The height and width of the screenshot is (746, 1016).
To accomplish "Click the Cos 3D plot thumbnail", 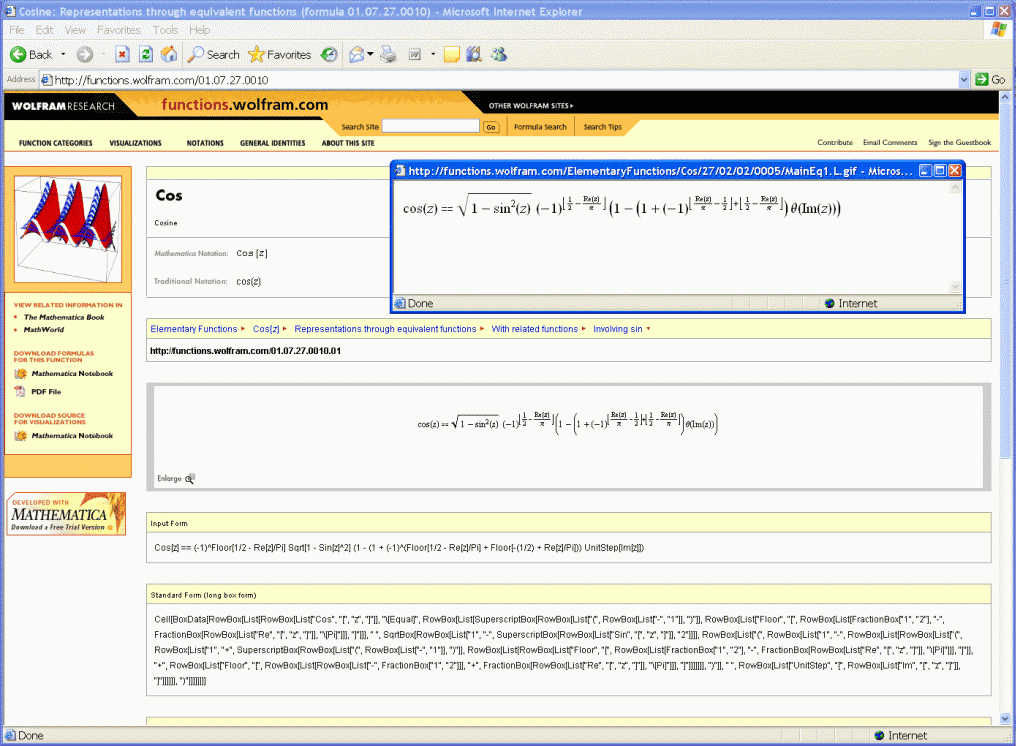I will click(x=67, y=227).
